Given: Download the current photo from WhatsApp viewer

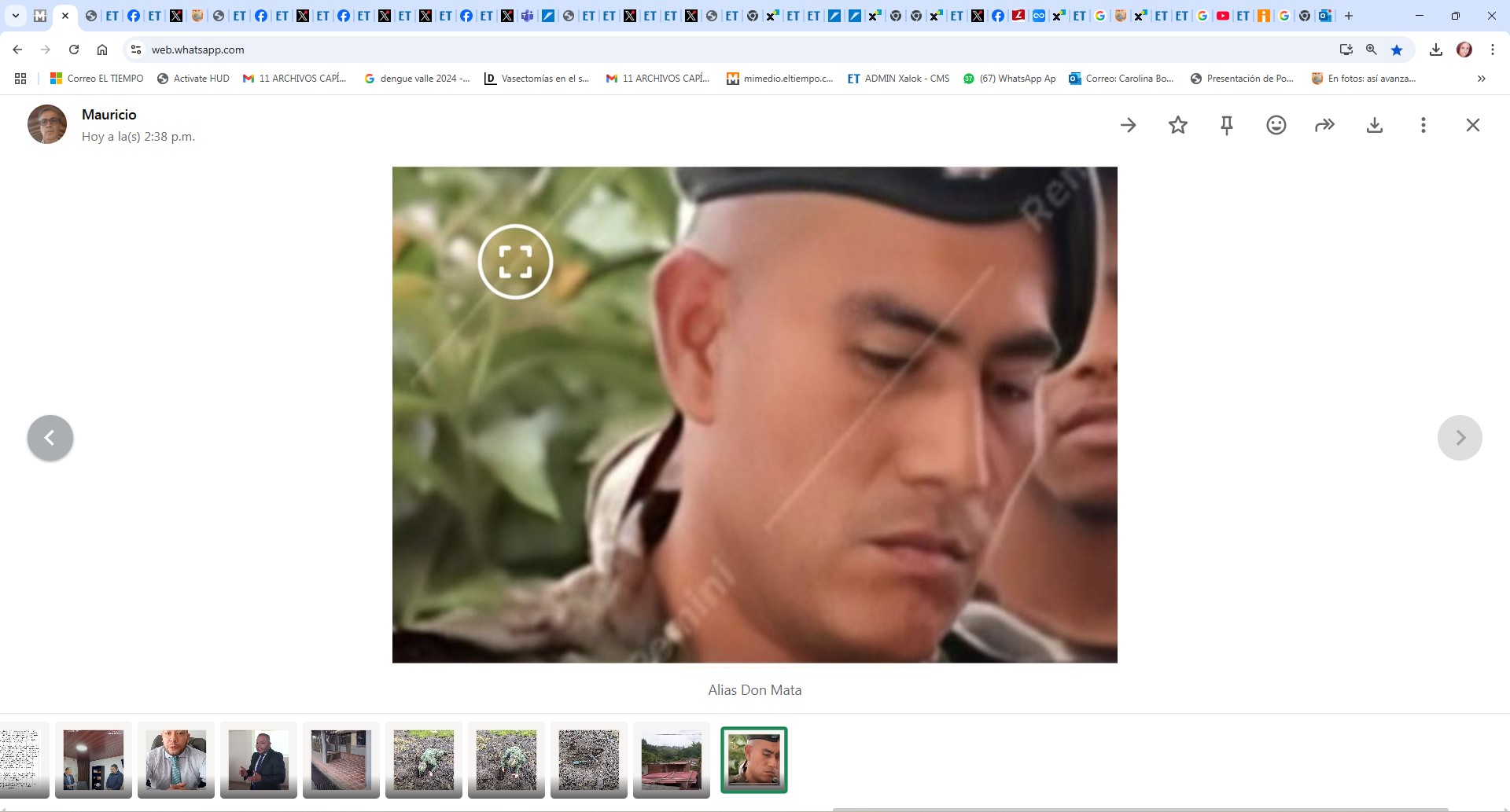Looking at the screenshot, I should point(1374,124).
